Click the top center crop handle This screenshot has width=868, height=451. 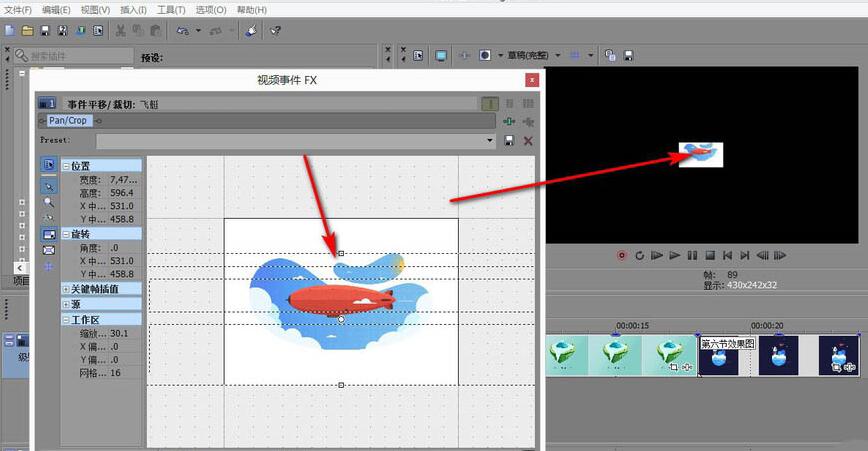click(341, 253)
